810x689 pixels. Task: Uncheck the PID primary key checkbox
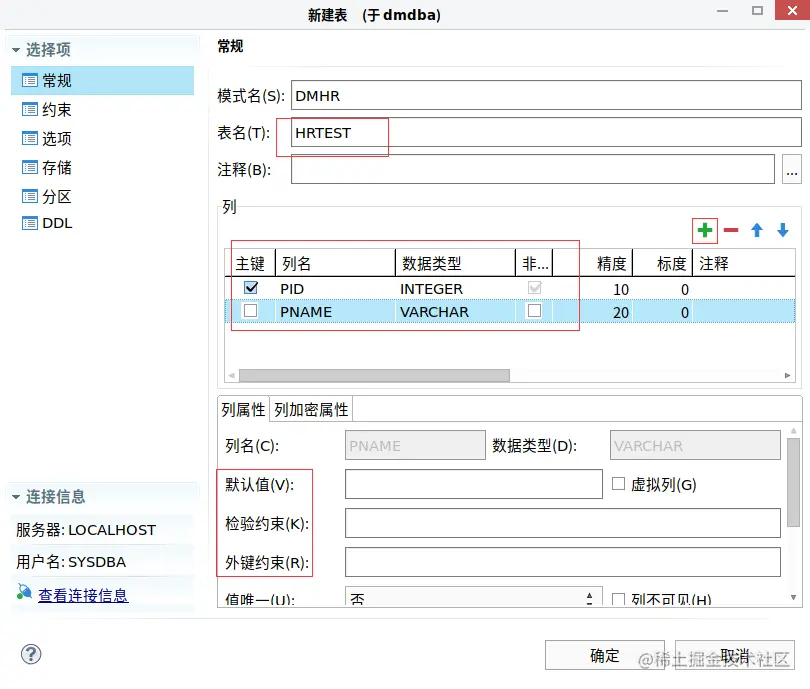click(x=251, y=288)
